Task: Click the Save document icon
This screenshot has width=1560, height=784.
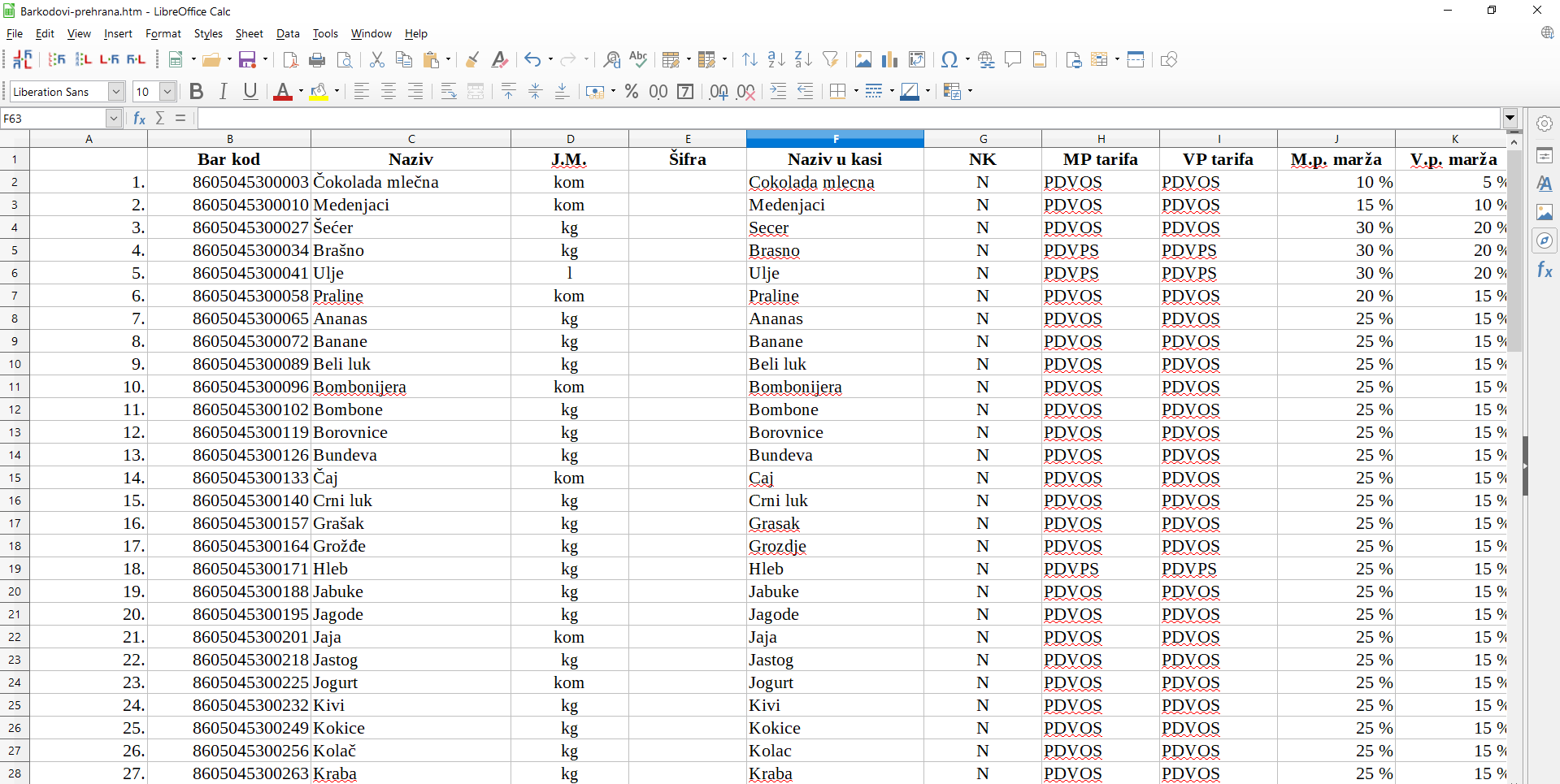Action: 247,59
